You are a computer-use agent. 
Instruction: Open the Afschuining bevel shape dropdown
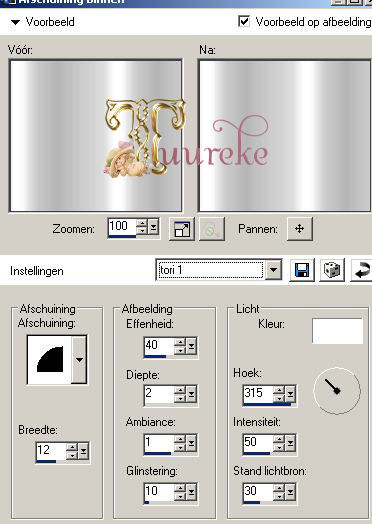79,360
